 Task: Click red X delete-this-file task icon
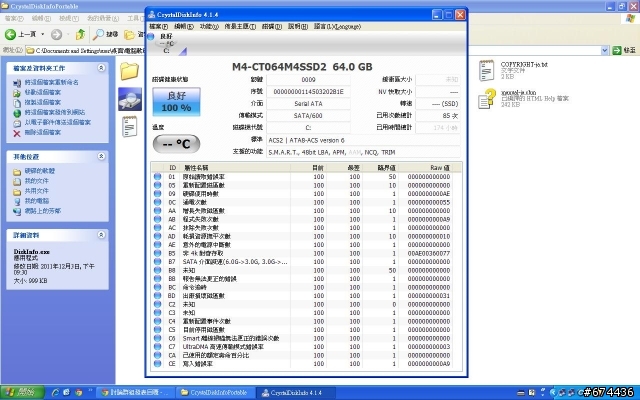17,133
